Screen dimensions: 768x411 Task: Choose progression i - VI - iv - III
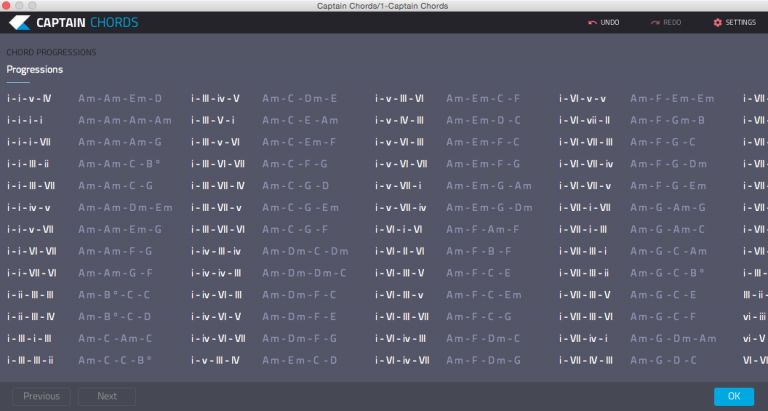point(401,338)
